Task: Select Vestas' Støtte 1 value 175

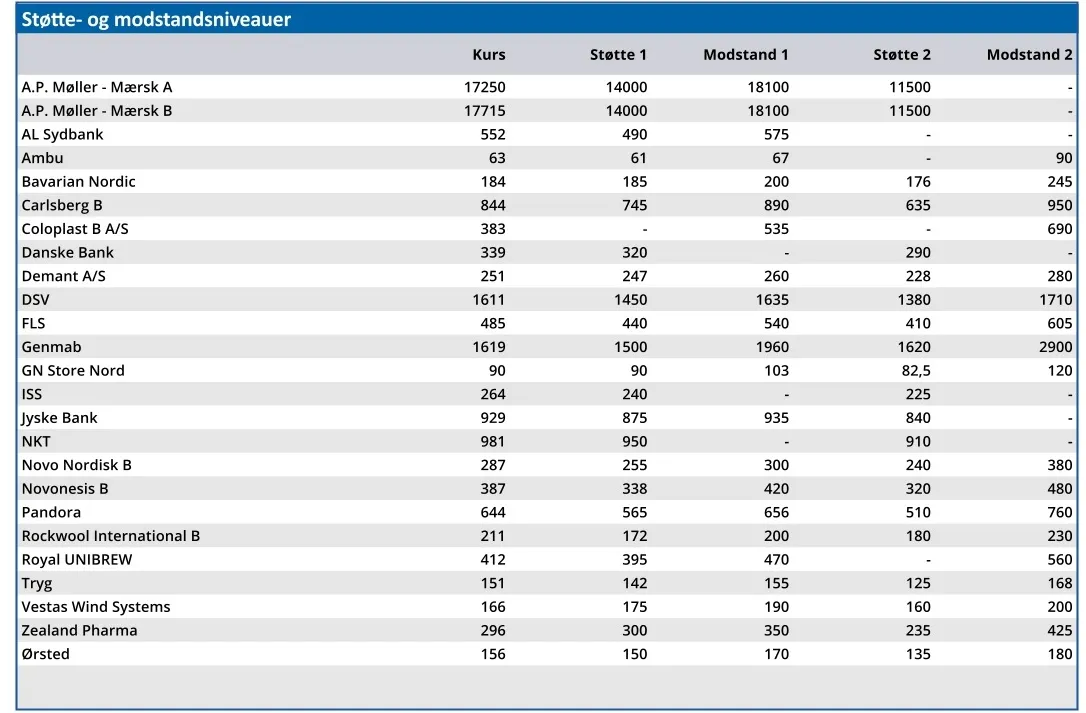Action: pos(634,606)
